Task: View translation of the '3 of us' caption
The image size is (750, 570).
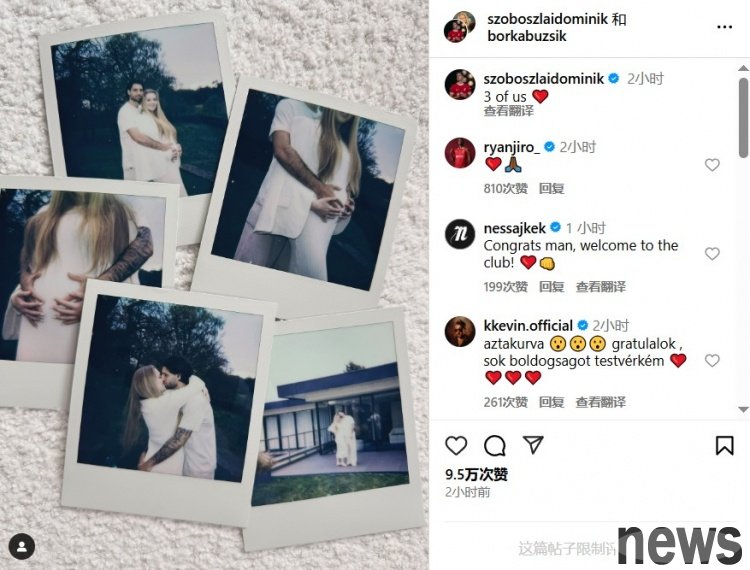Action: coord(508,111)
